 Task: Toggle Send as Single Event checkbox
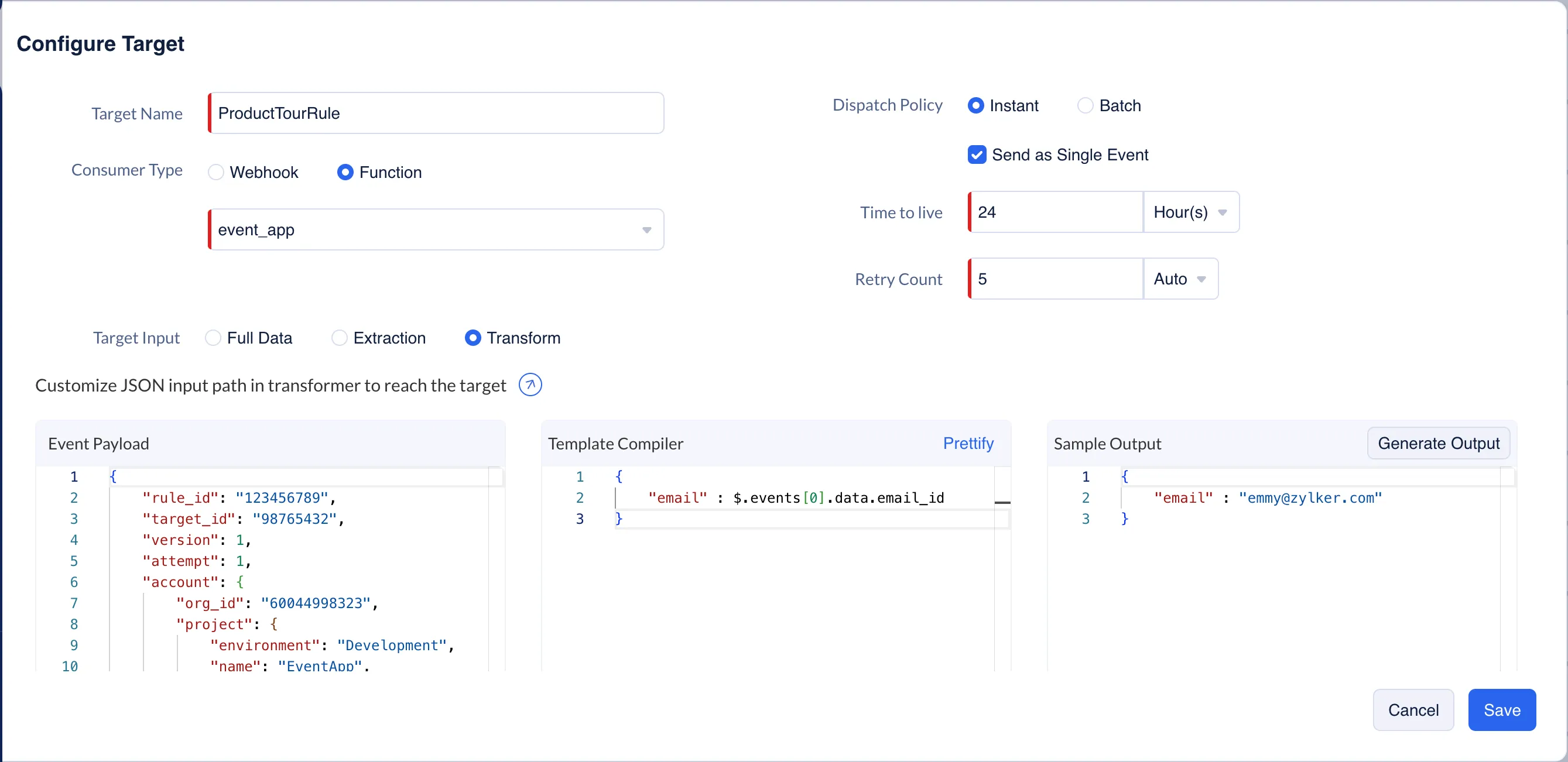coord(977,155)
